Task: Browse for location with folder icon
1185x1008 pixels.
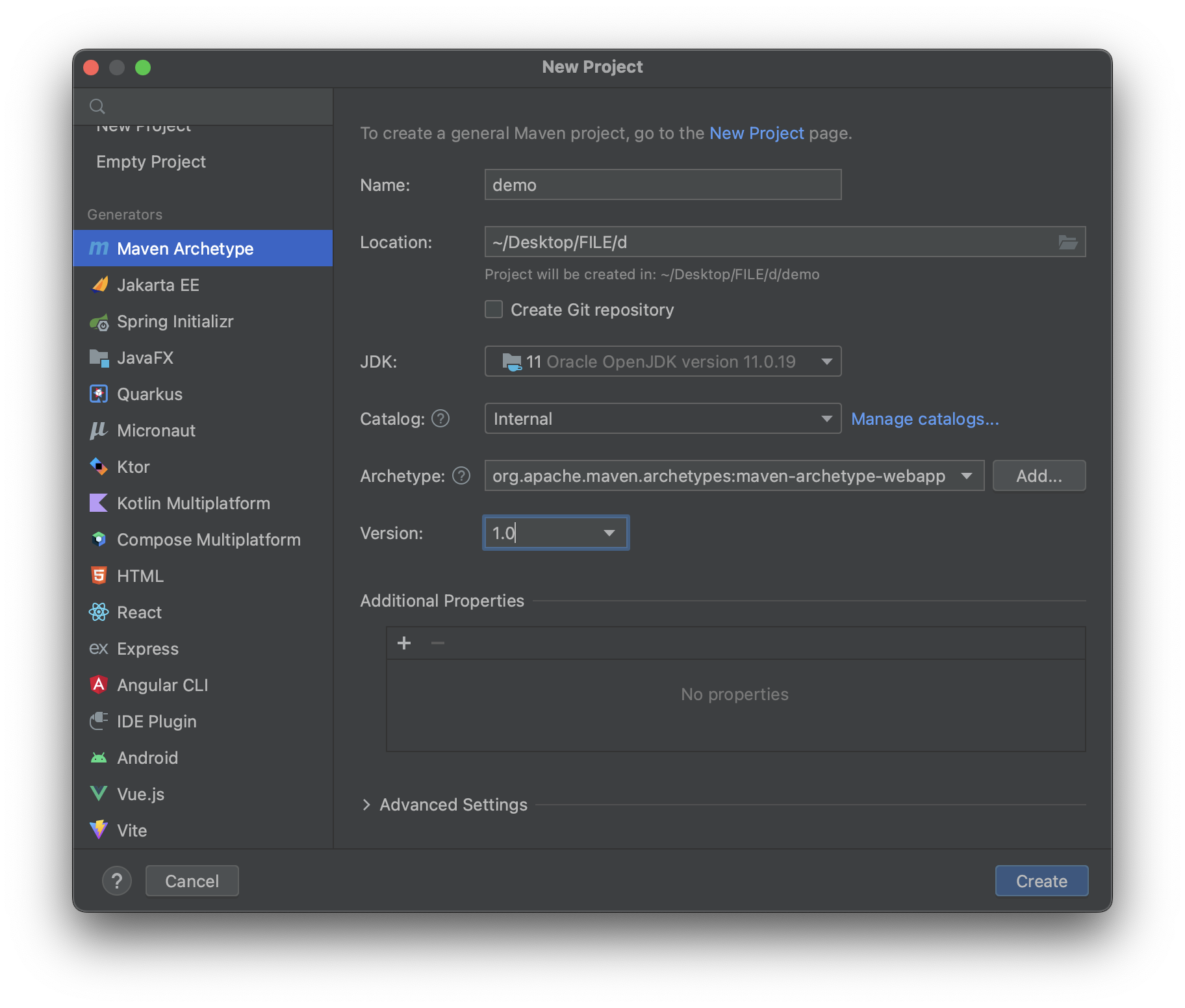Action: (x=1068, y=242)
